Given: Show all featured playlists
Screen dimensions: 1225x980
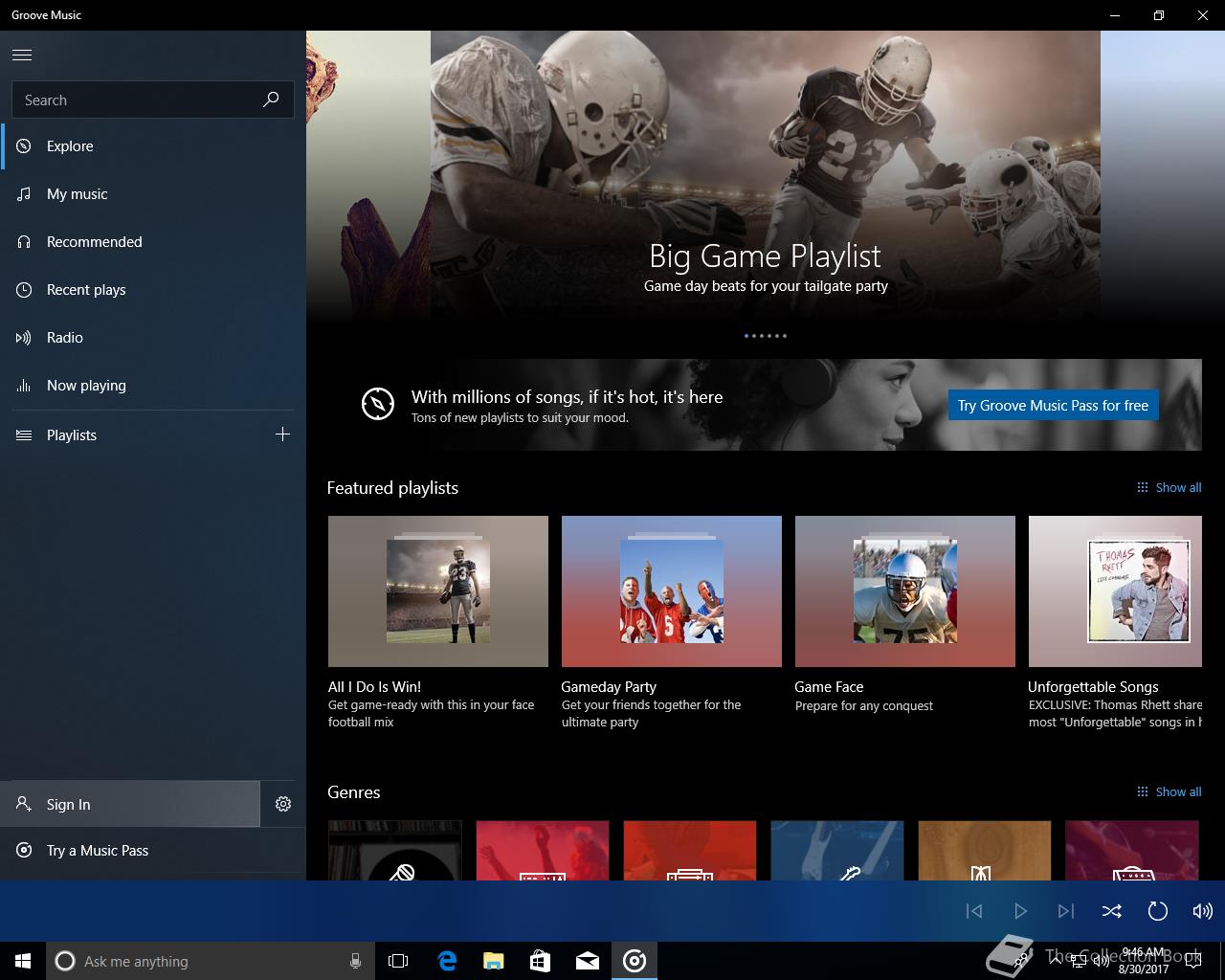Looking at the screenshot, I should [1169, 487].
